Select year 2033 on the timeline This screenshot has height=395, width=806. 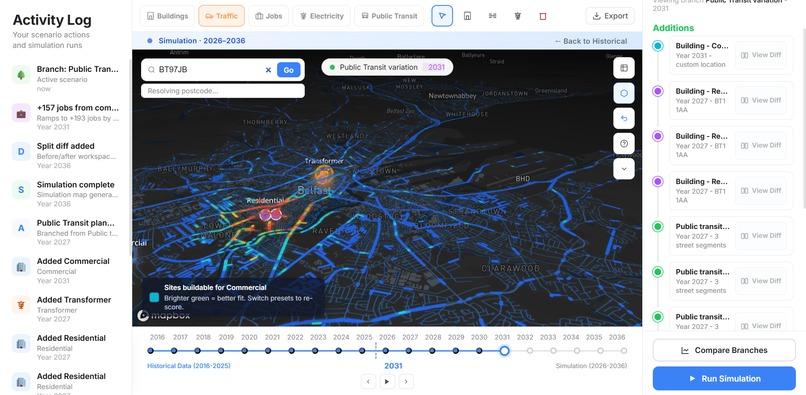[x=553, y=351]
